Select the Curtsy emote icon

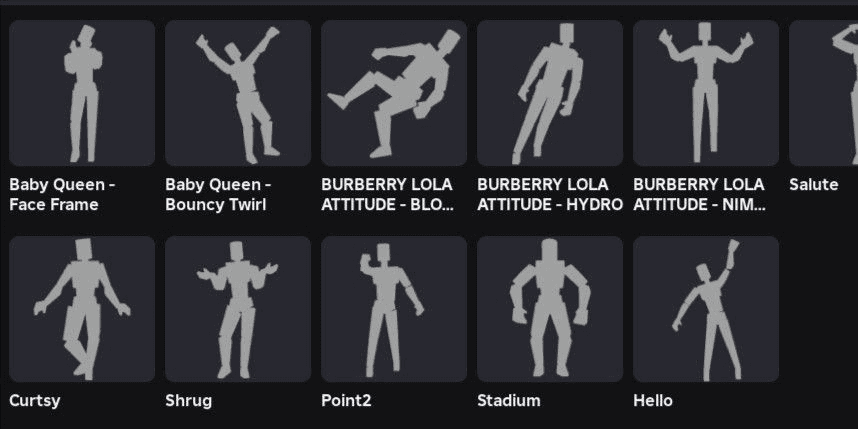82,309
